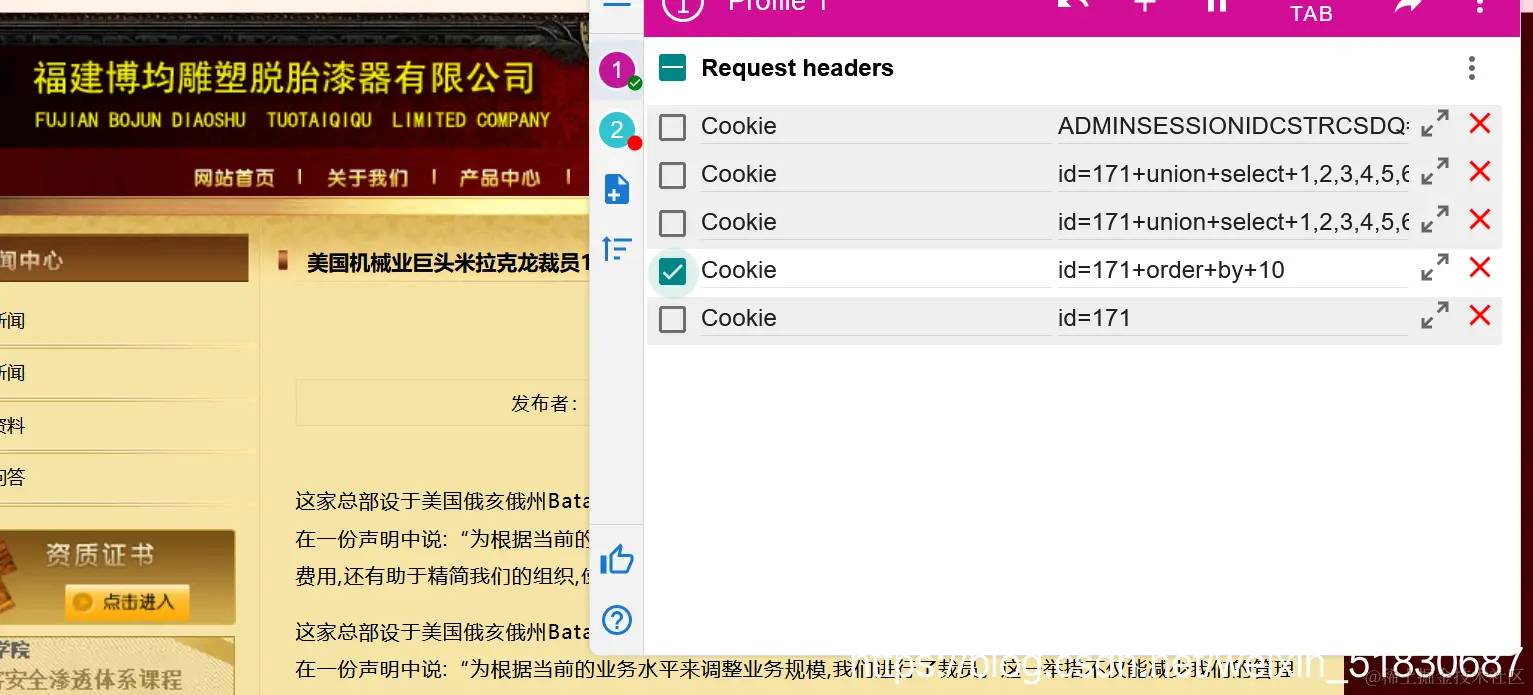Enable the id=171 cookie checkbox
The height and width of the screenshot is (695, 1533).
click(x=673, y=319)
